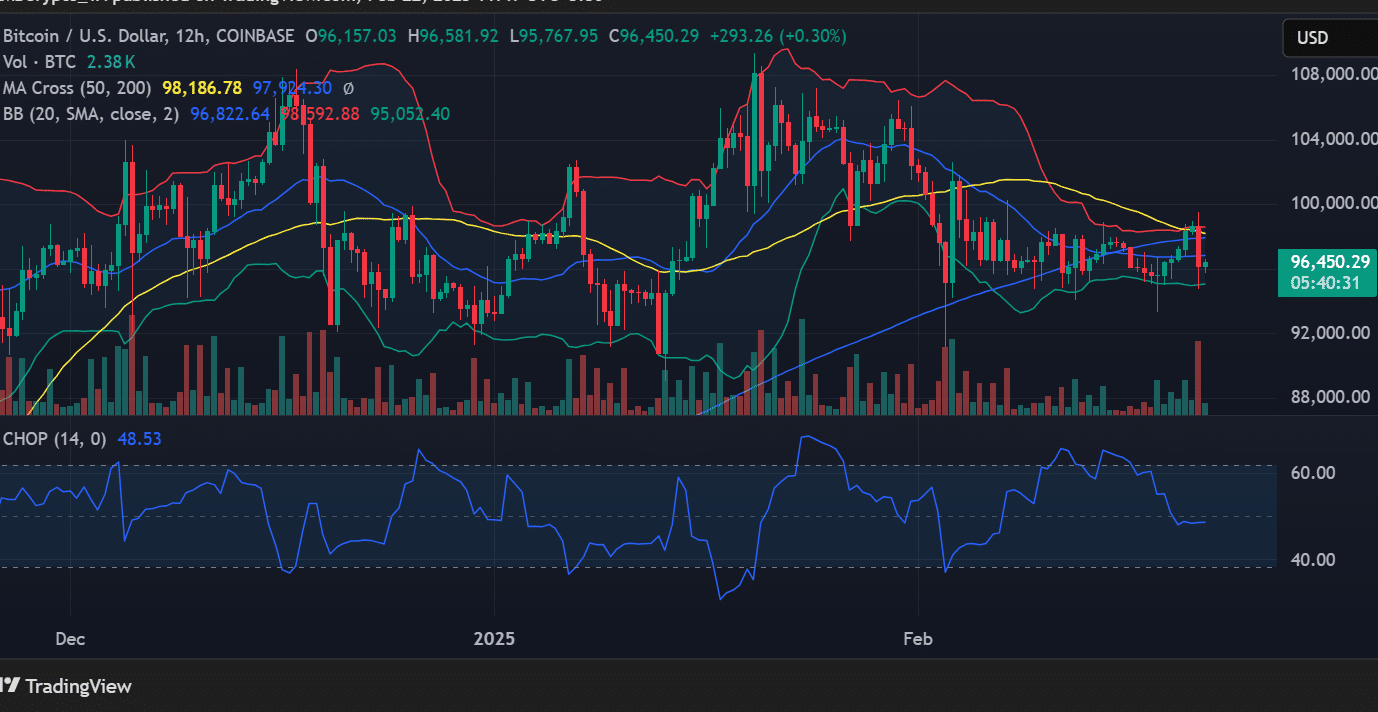Click the TradingView logo

pyautogui.click(x=66, y=686)
